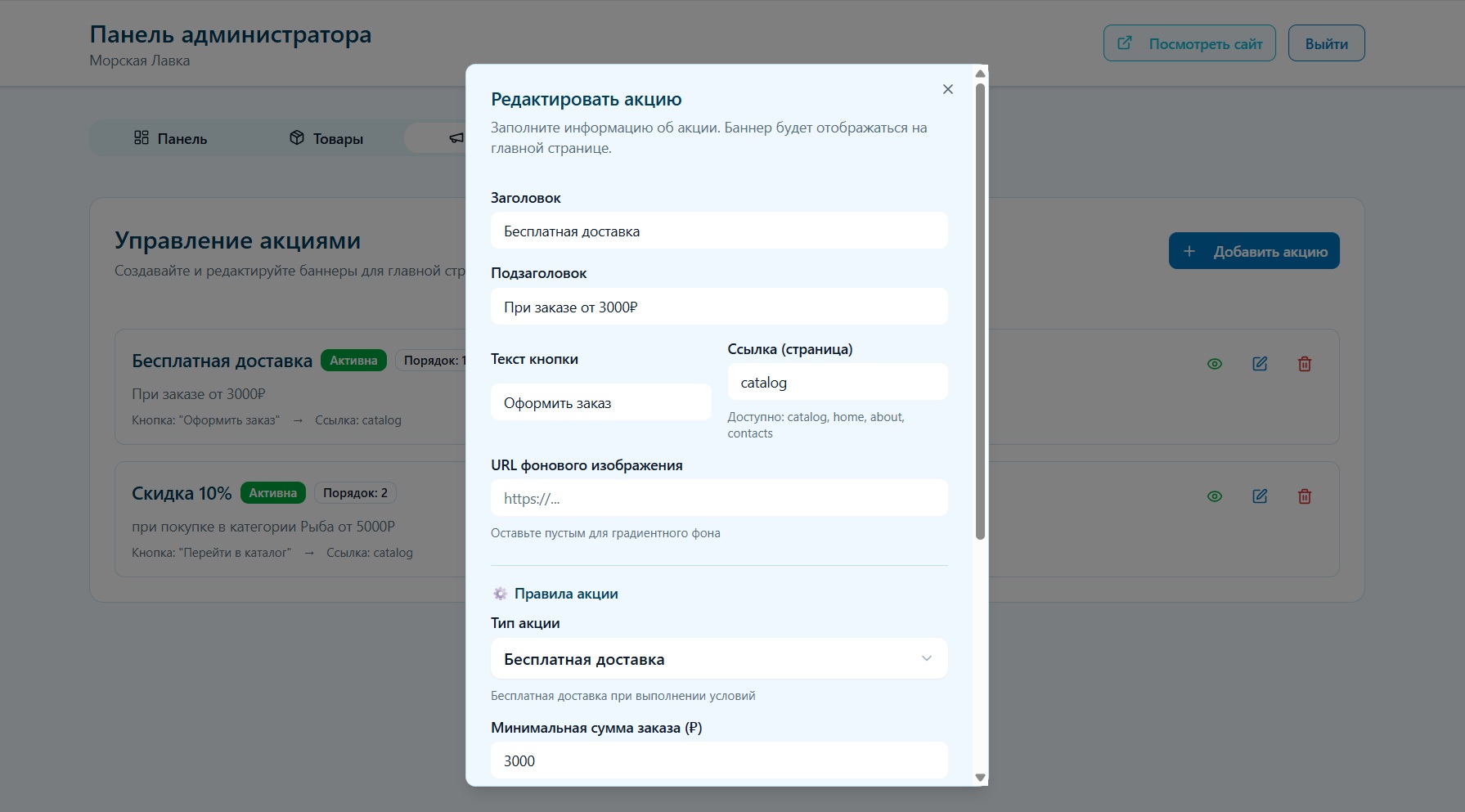The width and height of the screenshot is (1465, 812).
Task: Select the Текст кнопки input field
Action: tap(600, 402)
